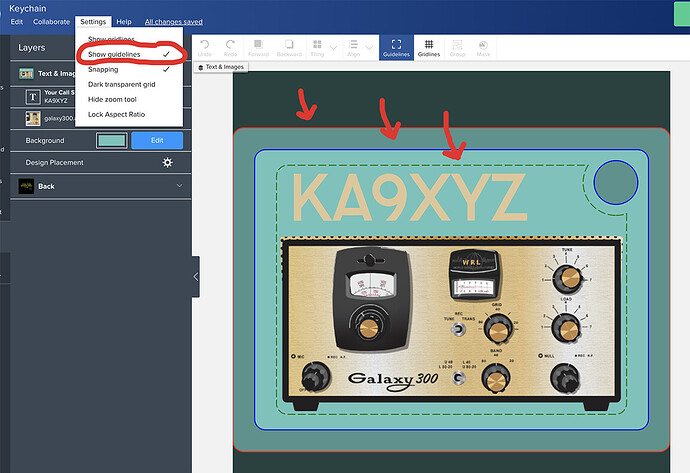Select Hide zoom tool in Settings
The height and width of the screenshot is (473, 690).
coord(129,99)
